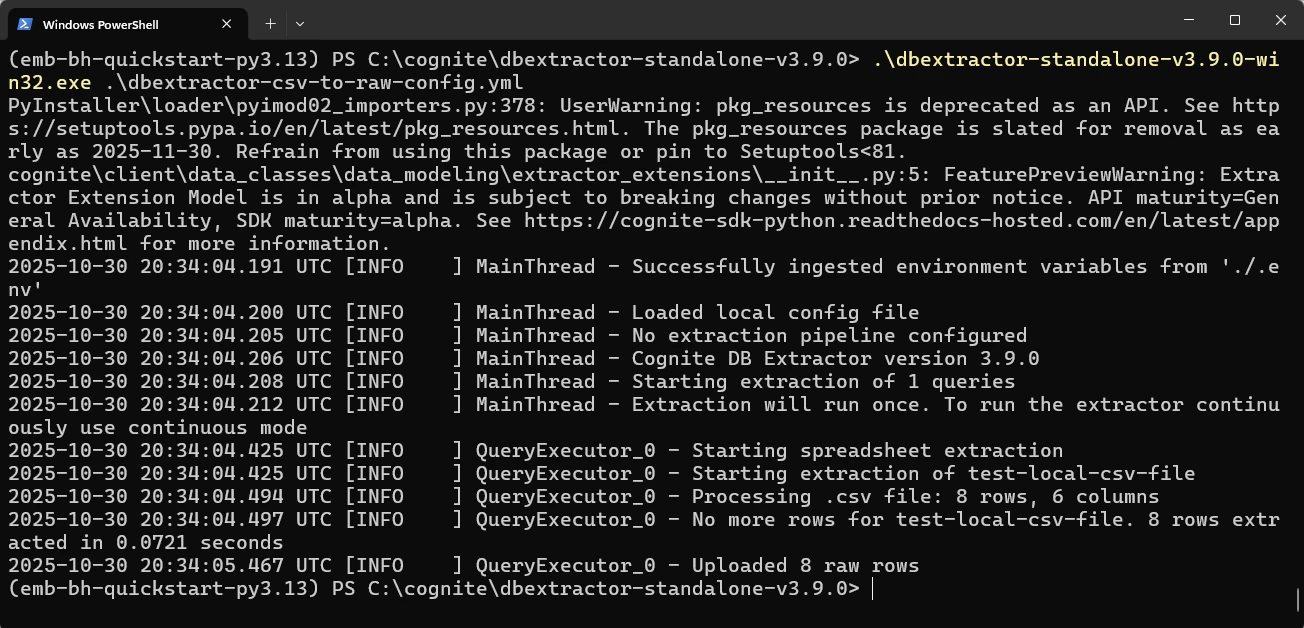The width and height of the screenshot is (1304, 628).
Task: Close the Windows PowerShell tab
Action: tap(227, 24)
